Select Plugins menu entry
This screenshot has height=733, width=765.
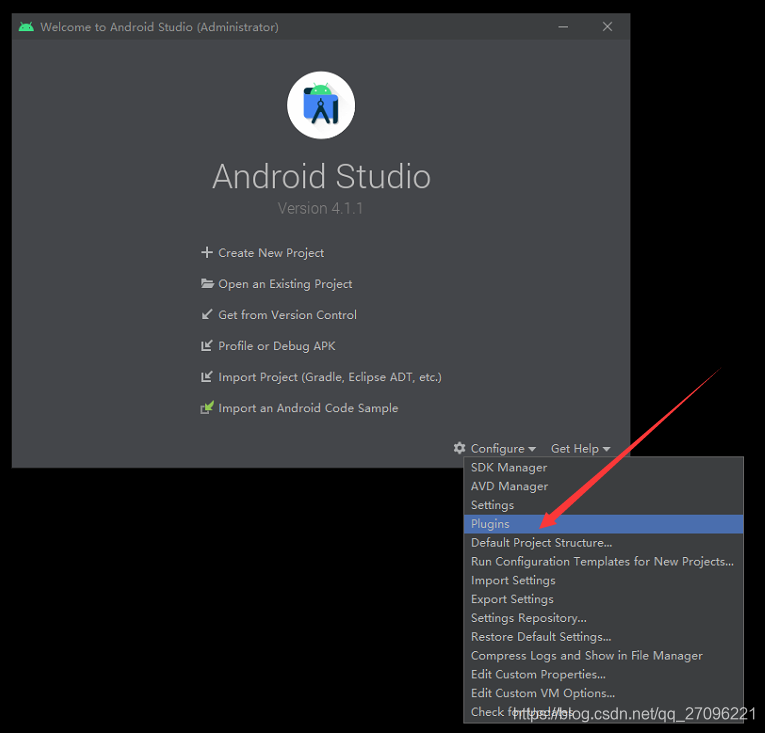coord(603,524)
